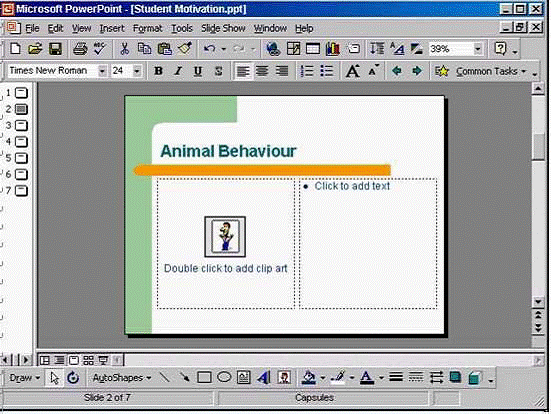
Task: Choose the Oval drawing tool
Action: pos(224,378)
